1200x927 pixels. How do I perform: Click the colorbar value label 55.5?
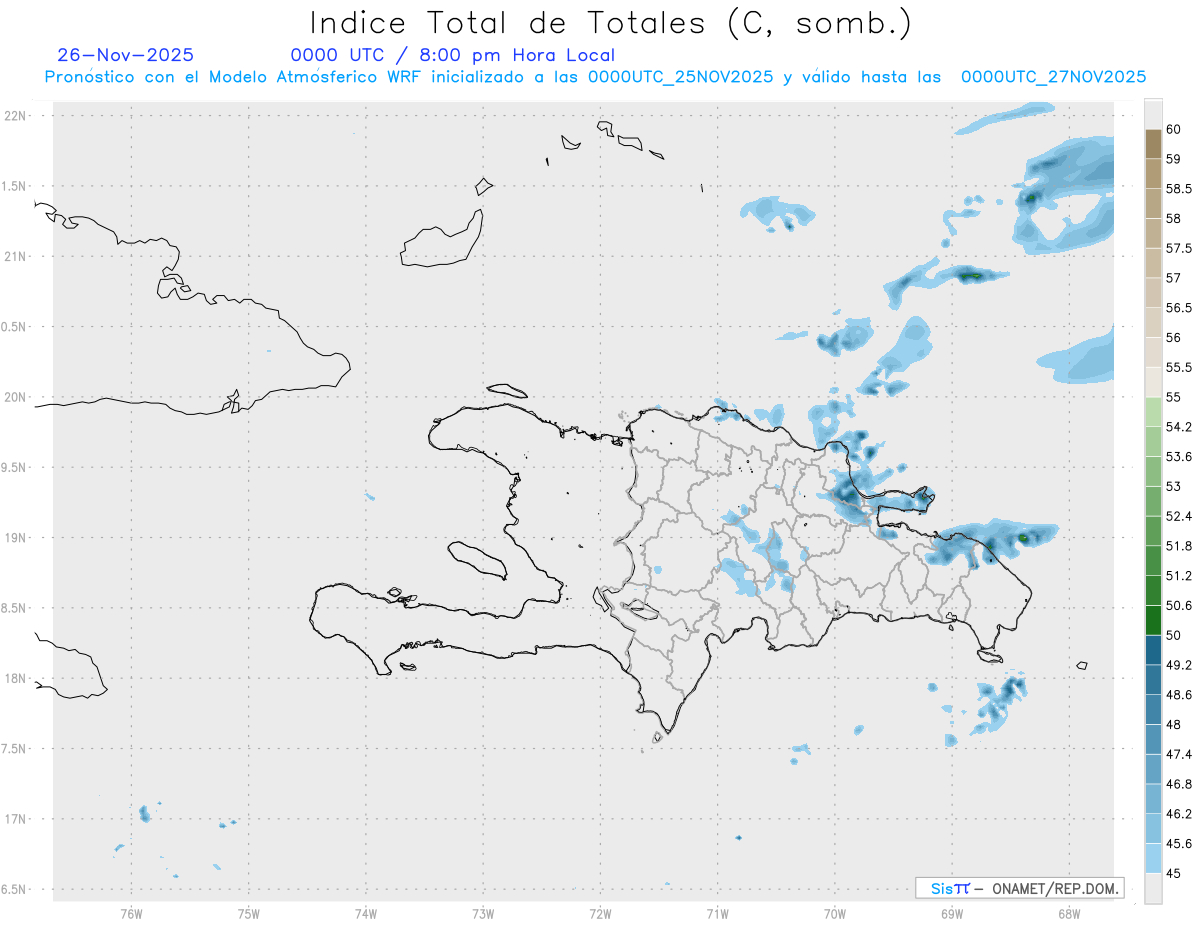1179,367
